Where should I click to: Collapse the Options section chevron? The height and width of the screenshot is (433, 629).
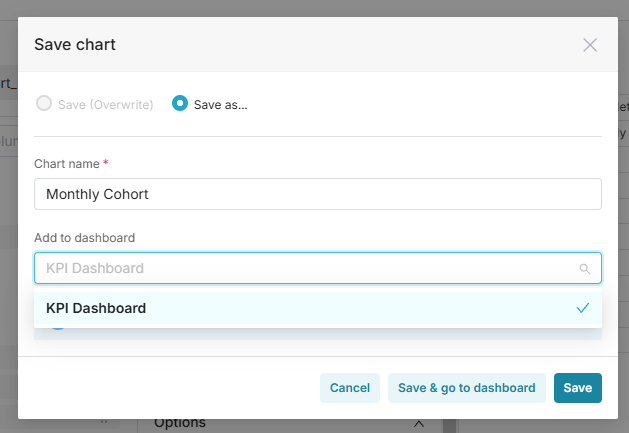419,424
